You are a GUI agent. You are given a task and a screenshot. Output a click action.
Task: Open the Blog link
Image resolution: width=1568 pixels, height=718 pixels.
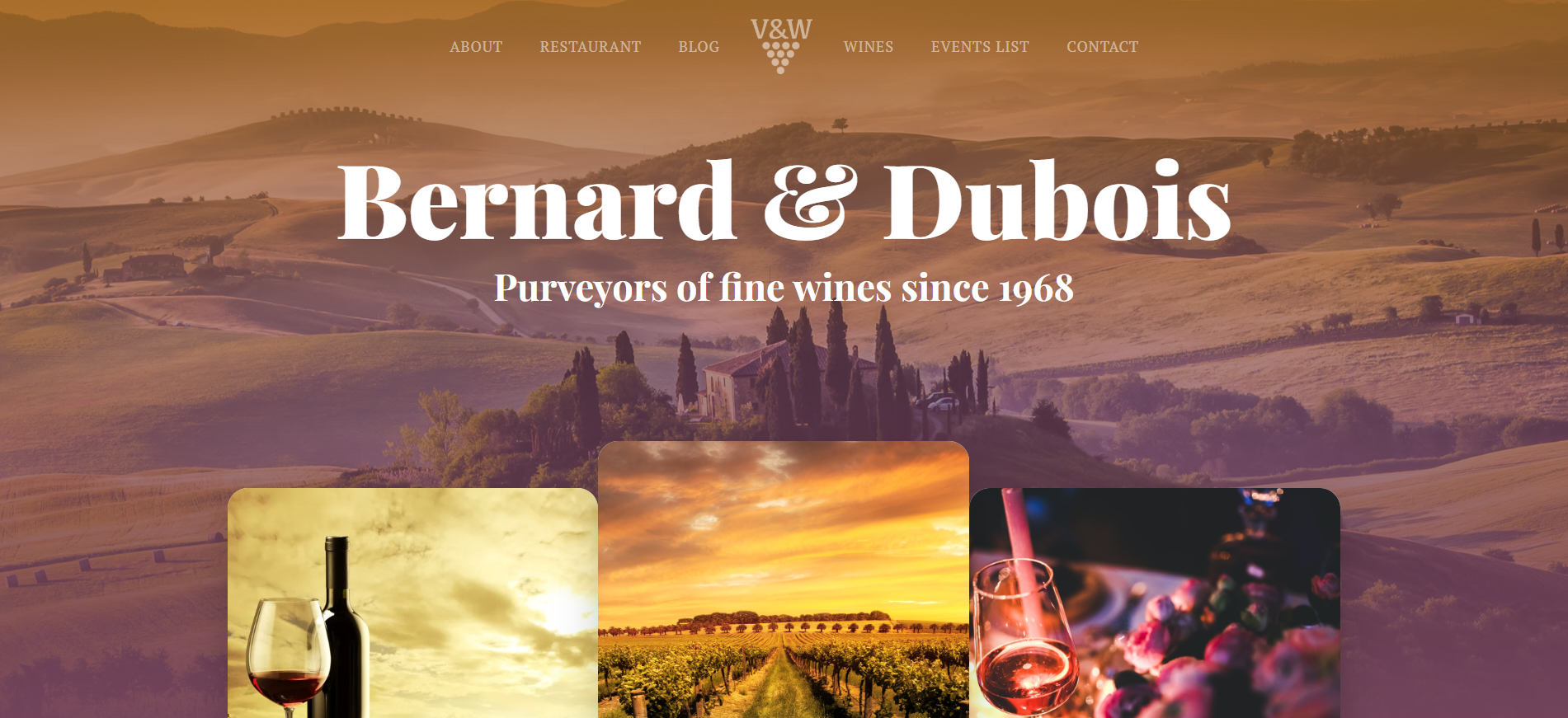point(699,47)
